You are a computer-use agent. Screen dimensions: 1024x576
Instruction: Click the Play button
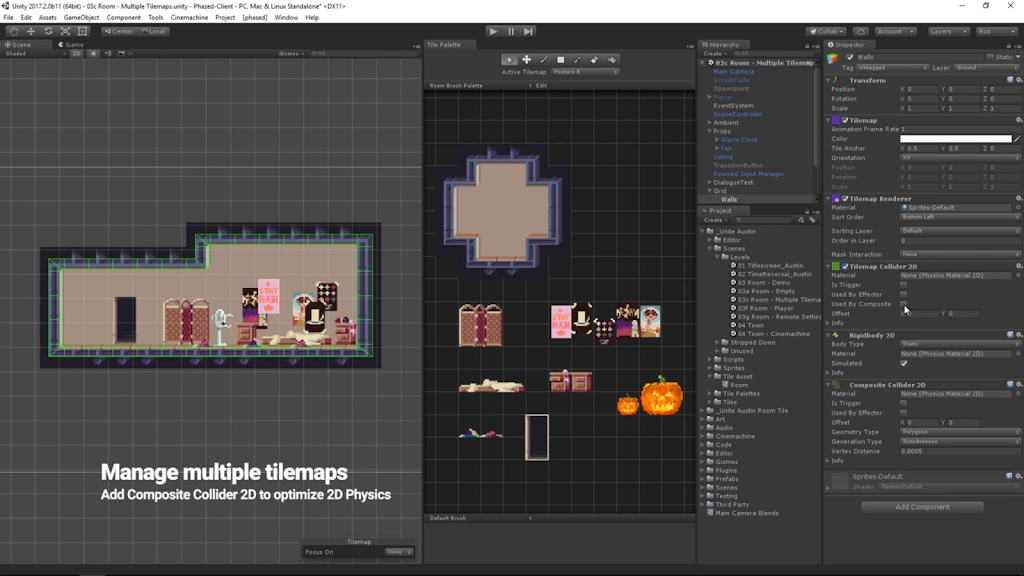(493, 31)
